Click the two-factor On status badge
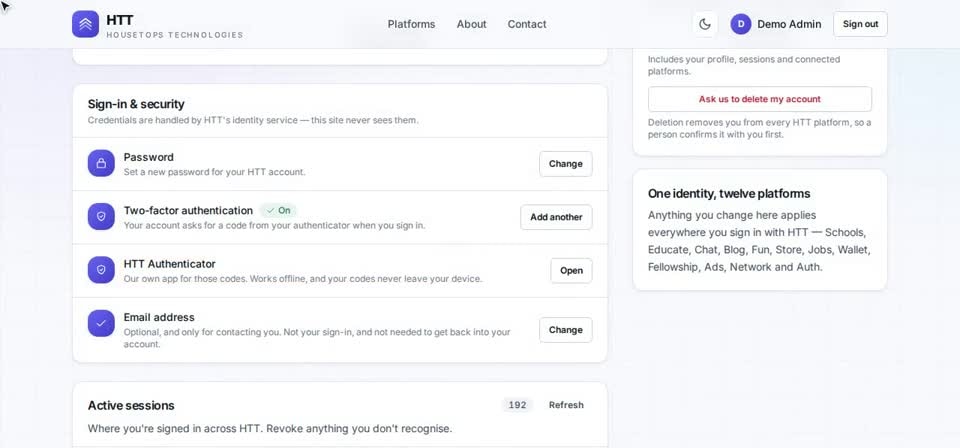Screen dimensions: 960x448 point(279,210)
